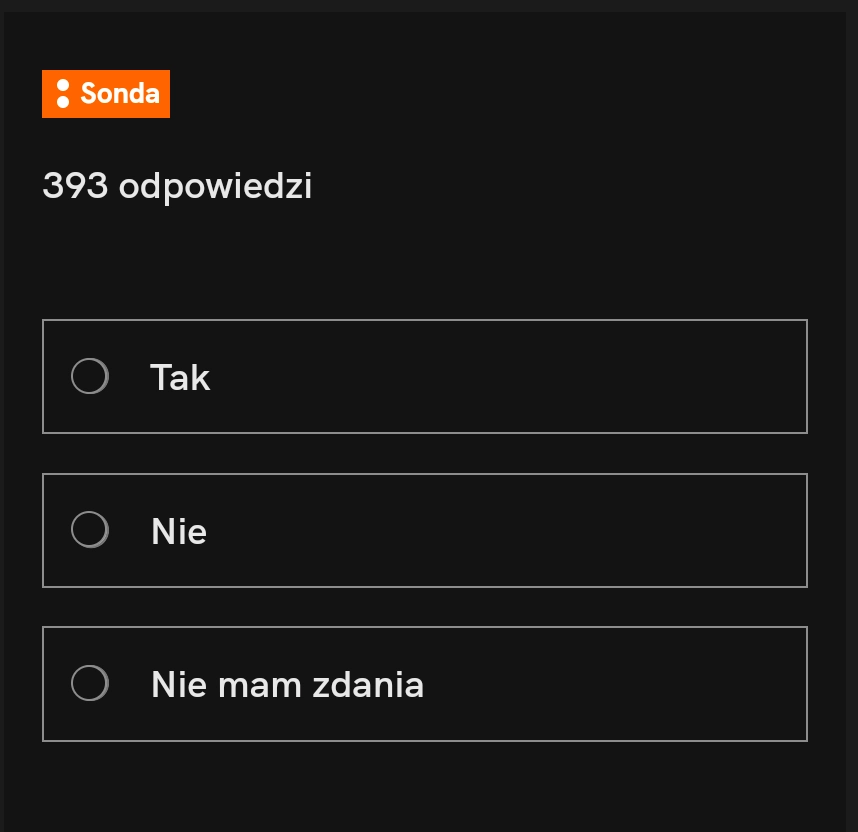
Task: Click the two-dot icon in the Sonda badge
Action: click(x=62, y=94)
